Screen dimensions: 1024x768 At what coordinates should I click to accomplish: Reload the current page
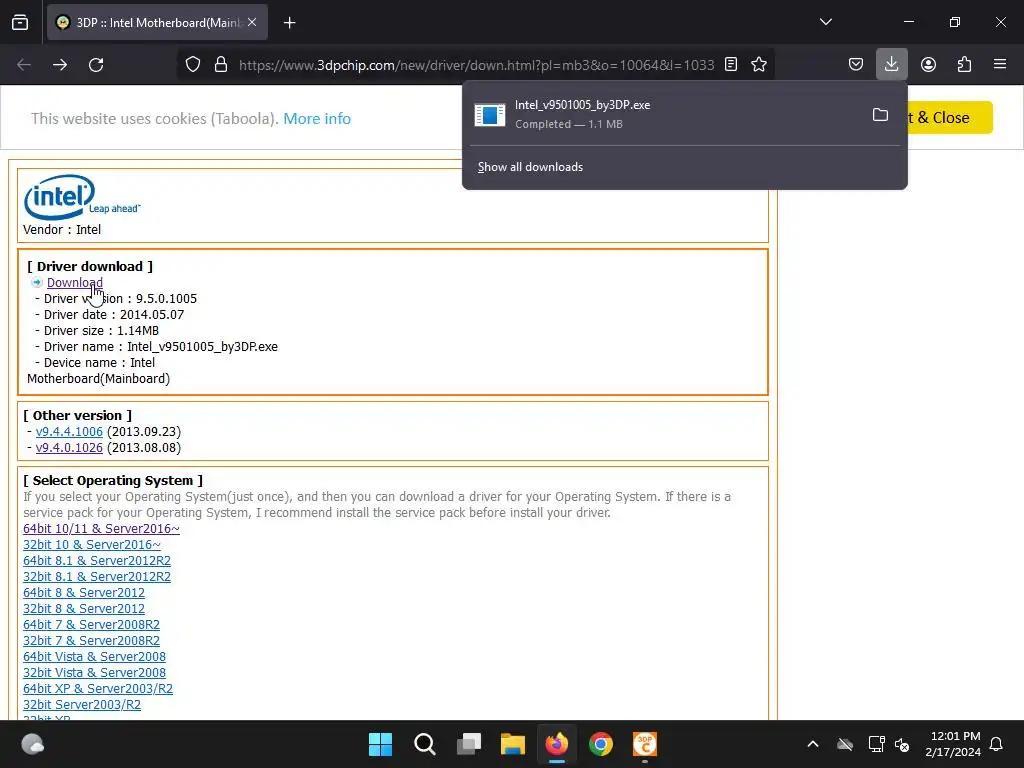pyautogui.click(x=96, y=65)
